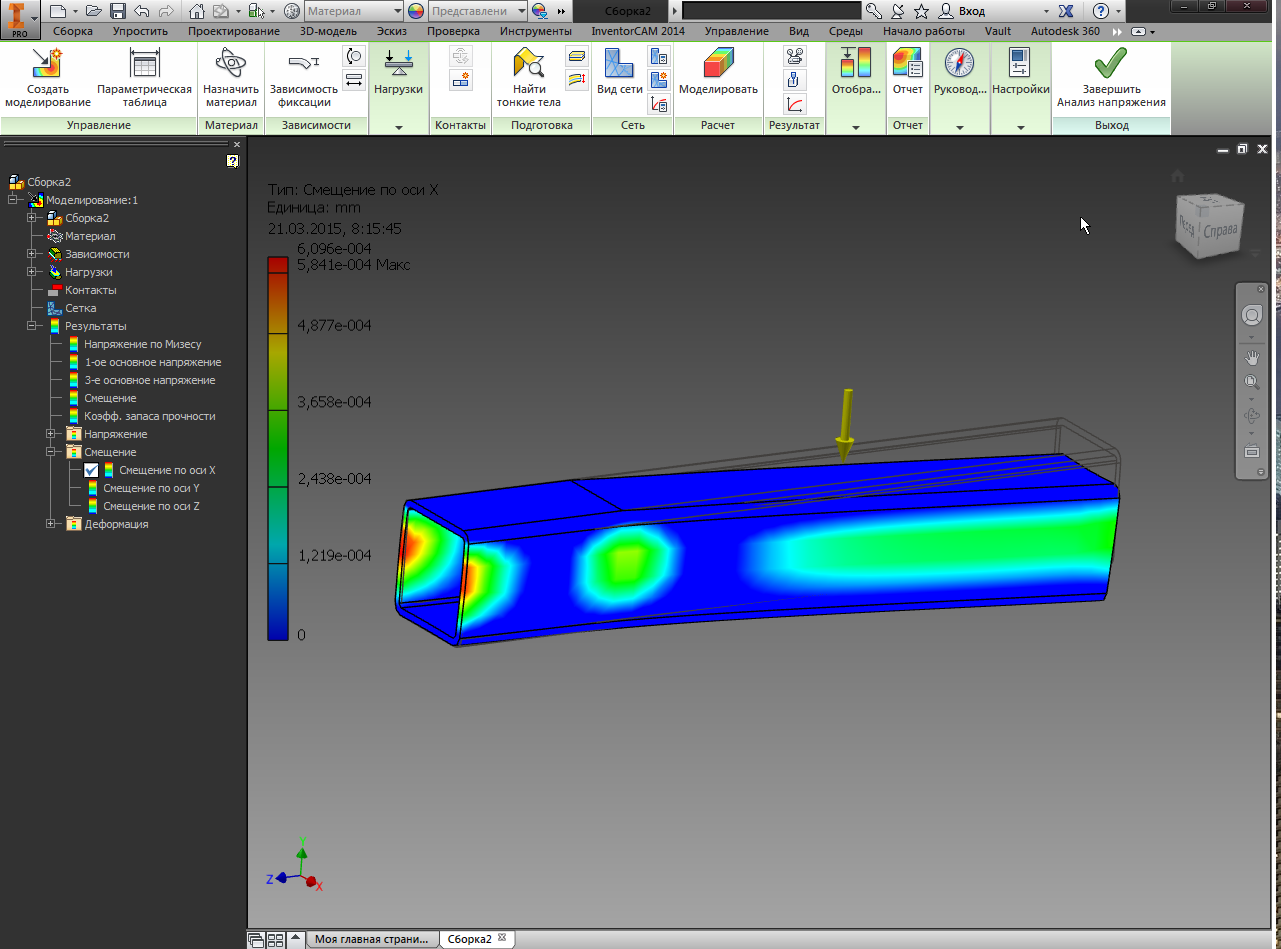Click the ViewCube home icon

click(1177, 176)
